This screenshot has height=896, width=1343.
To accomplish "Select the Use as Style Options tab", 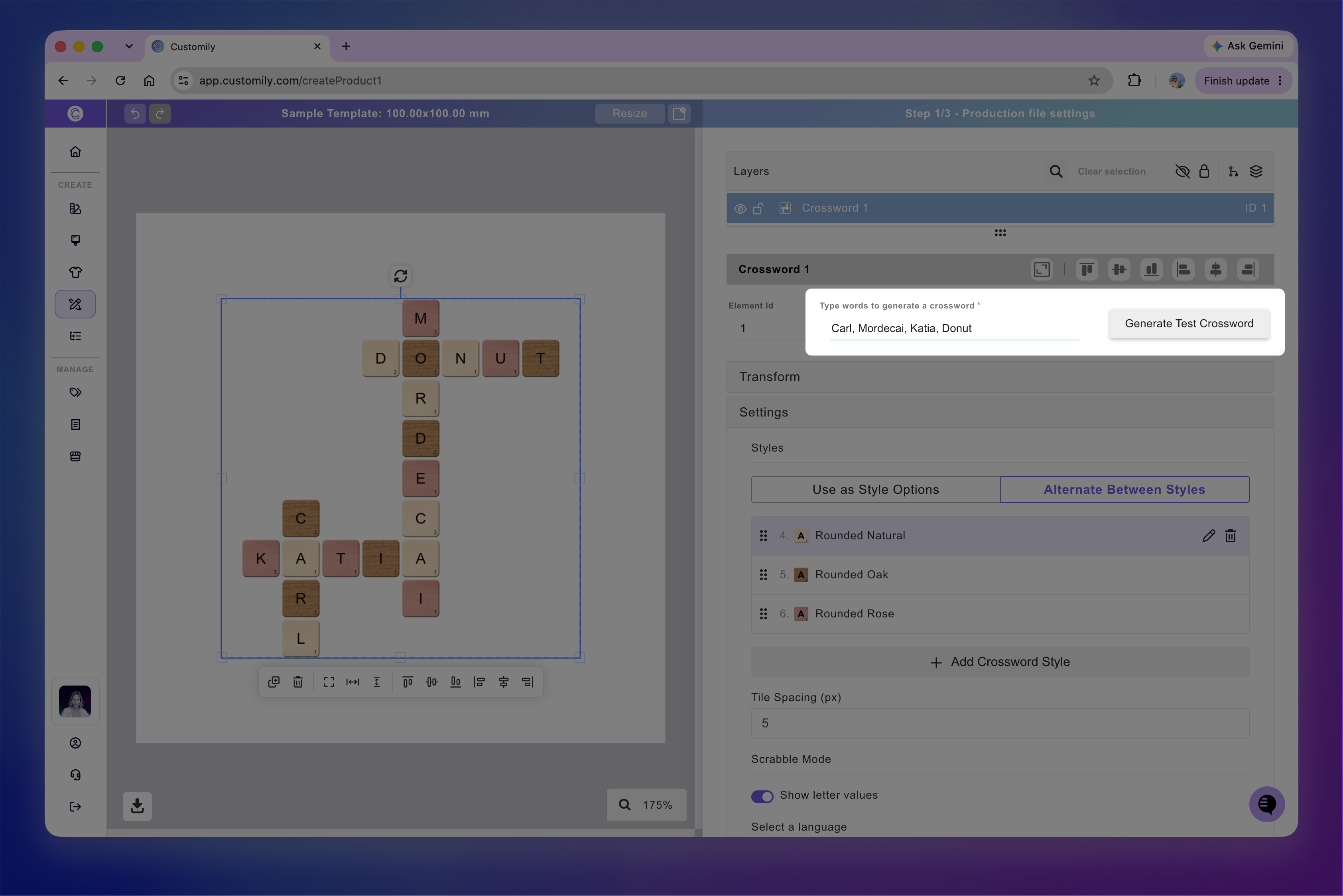I will [876, 489].
